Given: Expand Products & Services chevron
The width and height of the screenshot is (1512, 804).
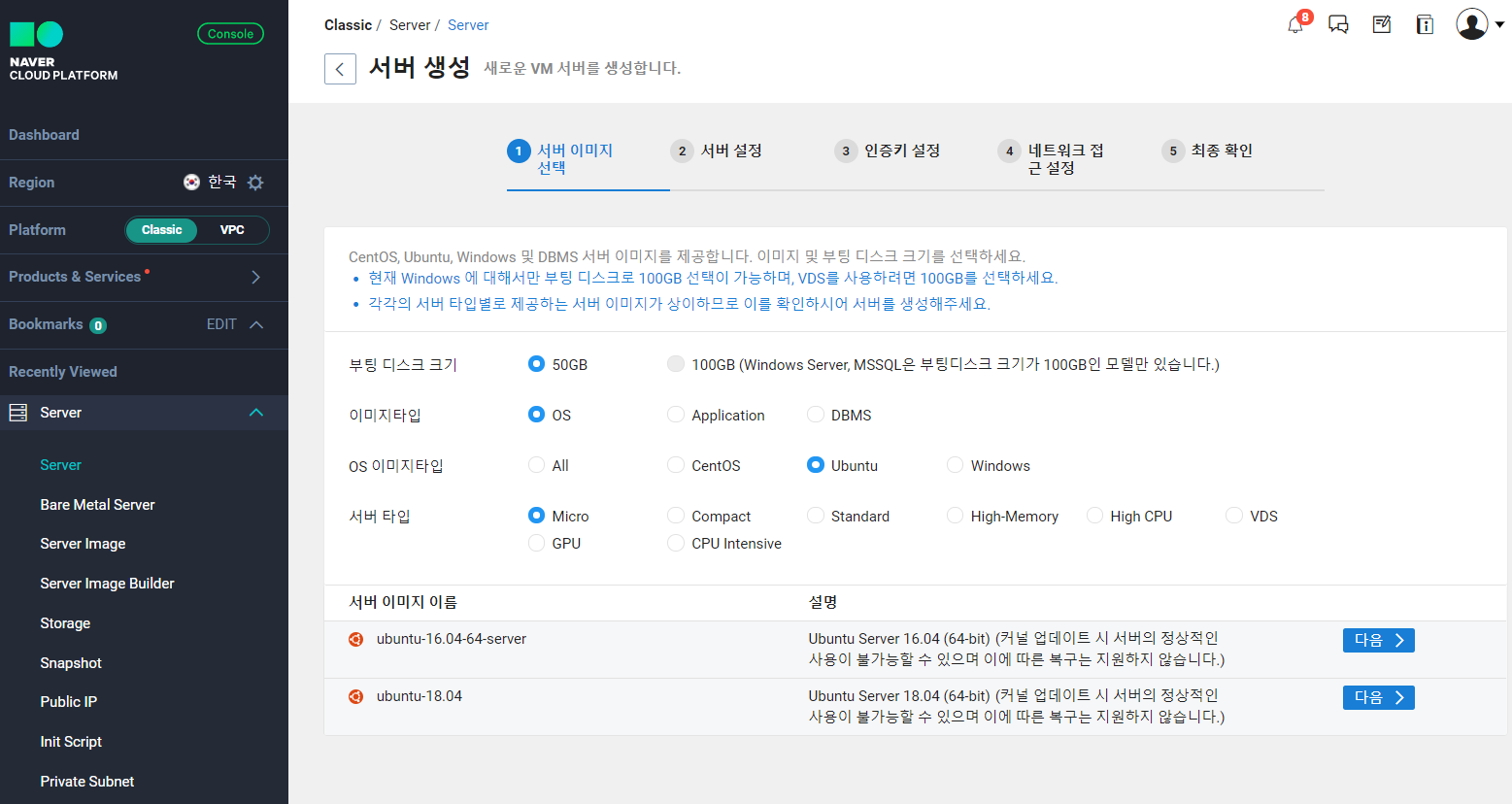Looking at the screenshot, I should coord(255,278).
